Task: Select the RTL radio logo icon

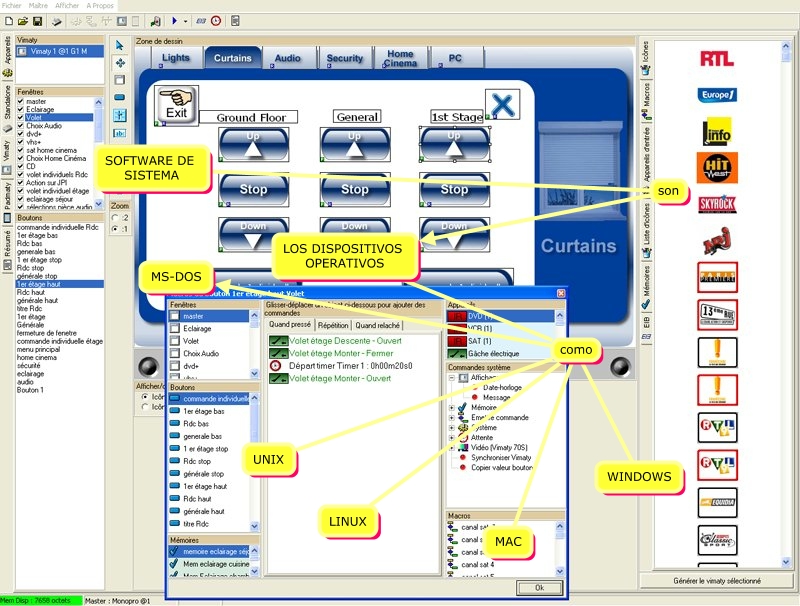Action: pyautogui.click(x=717, y=58)
